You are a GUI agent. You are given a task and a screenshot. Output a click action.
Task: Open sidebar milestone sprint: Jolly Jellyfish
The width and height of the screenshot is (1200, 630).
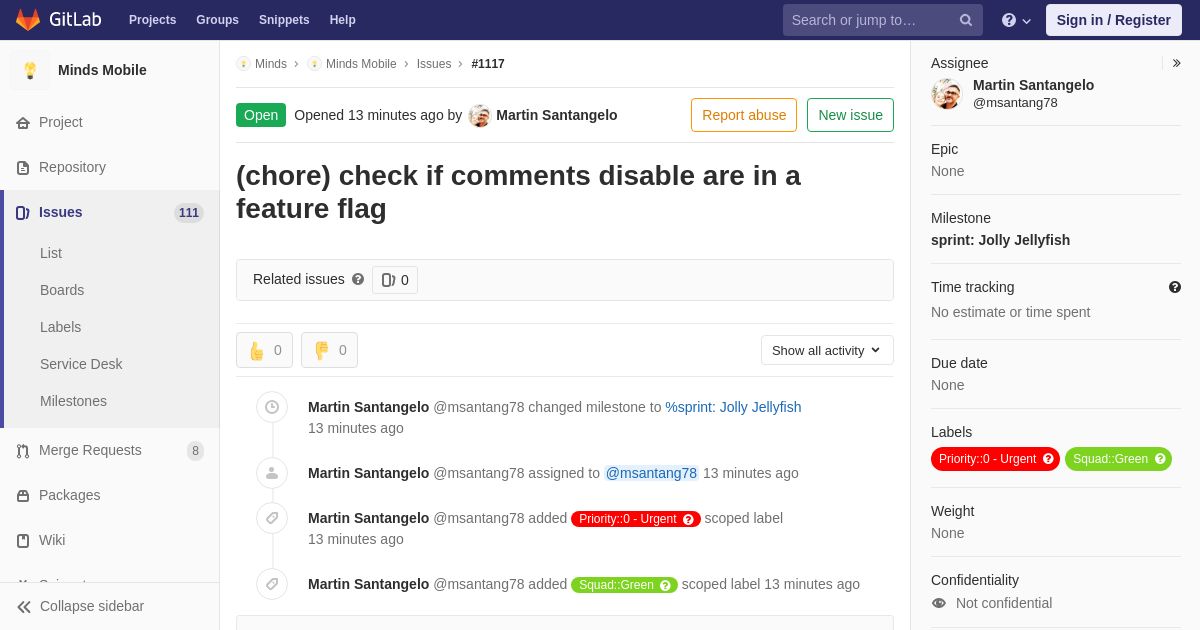(x=1000, y=240)
